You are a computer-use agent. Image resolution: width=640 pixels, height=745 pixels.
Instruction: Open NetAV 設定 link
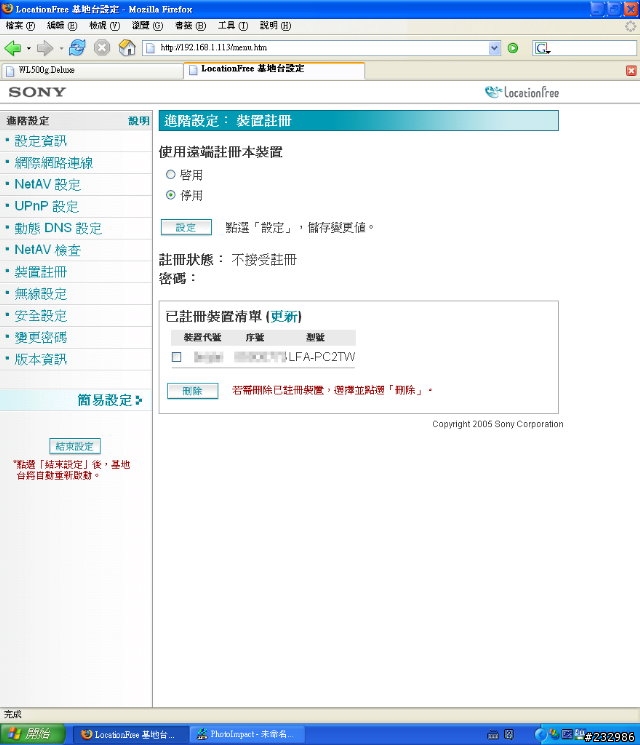point(48,184)
